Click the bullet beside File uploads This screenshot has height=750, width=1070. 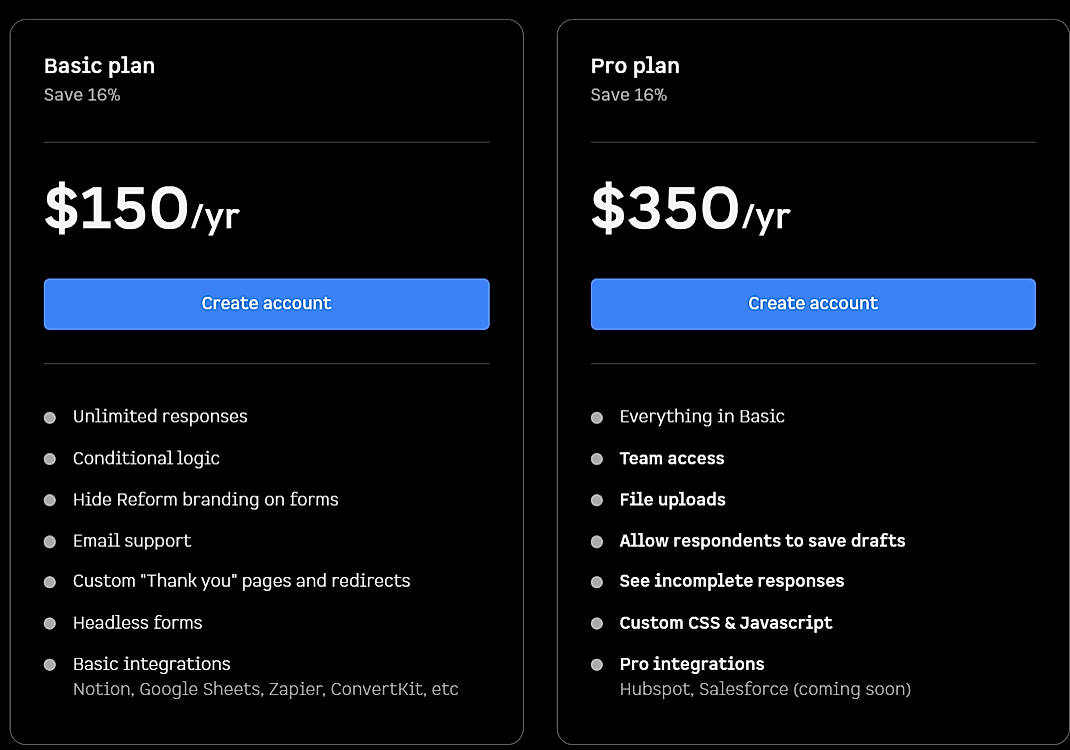596,500
